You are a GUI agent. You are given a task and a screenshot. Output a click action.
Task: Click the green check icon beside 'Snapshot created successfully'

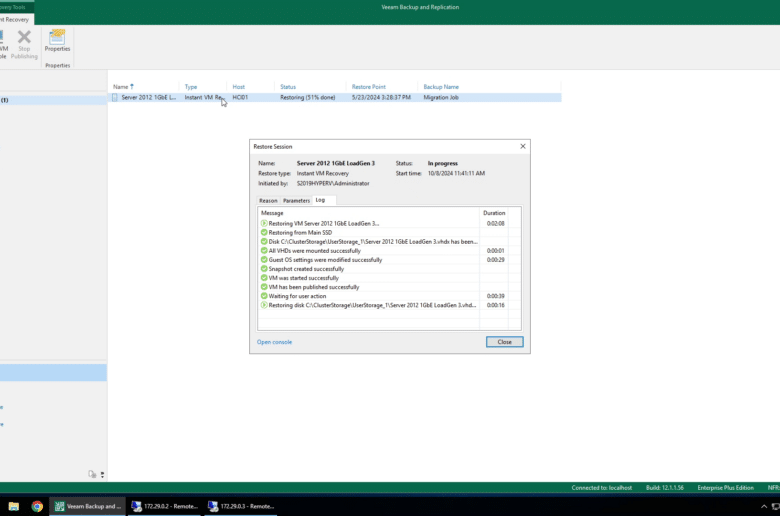[x=264, y=269]
